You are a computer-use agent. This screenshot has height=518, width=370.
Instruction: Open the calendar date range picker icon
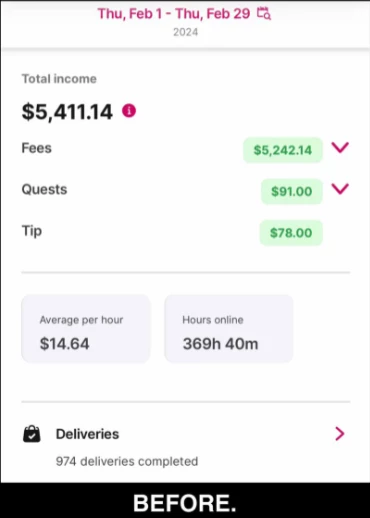264,14
